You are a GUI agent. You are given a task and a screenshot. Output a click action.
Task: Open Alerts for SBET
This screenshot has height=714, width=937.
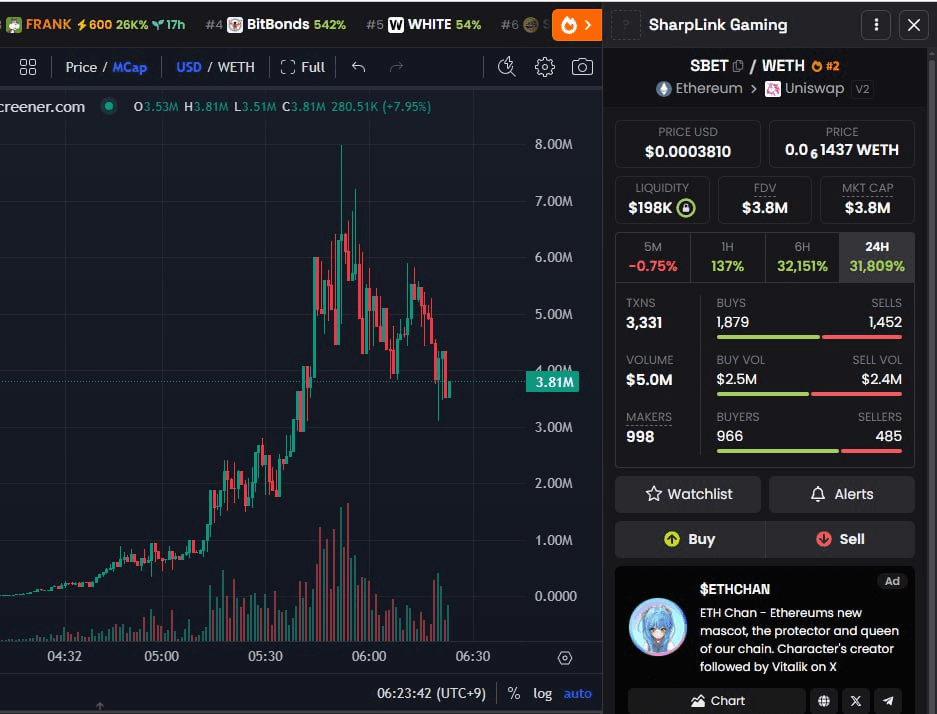click(x=841, y=494)
